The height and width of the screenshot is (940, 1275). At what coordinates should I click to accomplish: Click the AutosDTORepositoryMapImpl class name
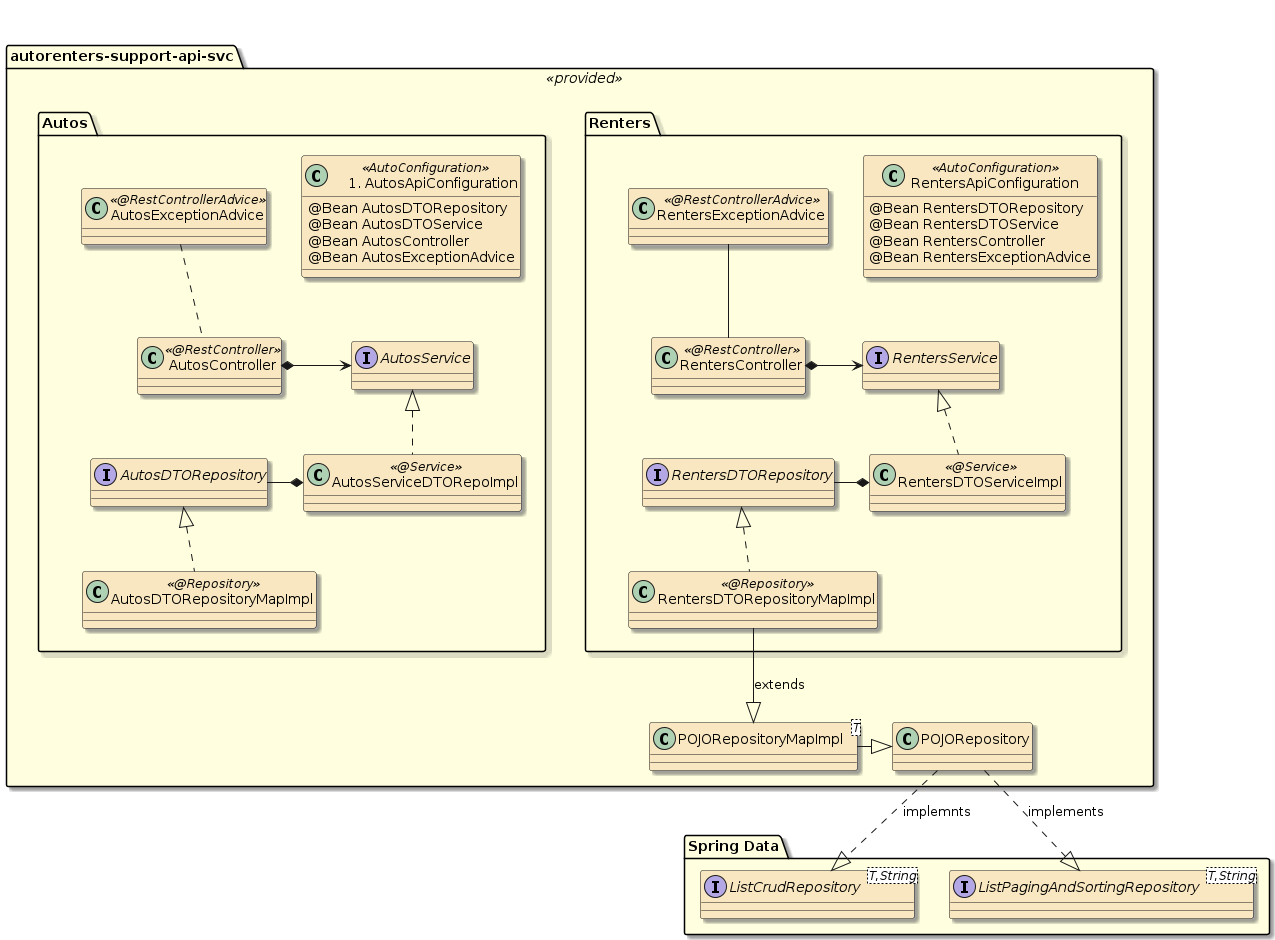pyautogui.click(x=212, y=598)
